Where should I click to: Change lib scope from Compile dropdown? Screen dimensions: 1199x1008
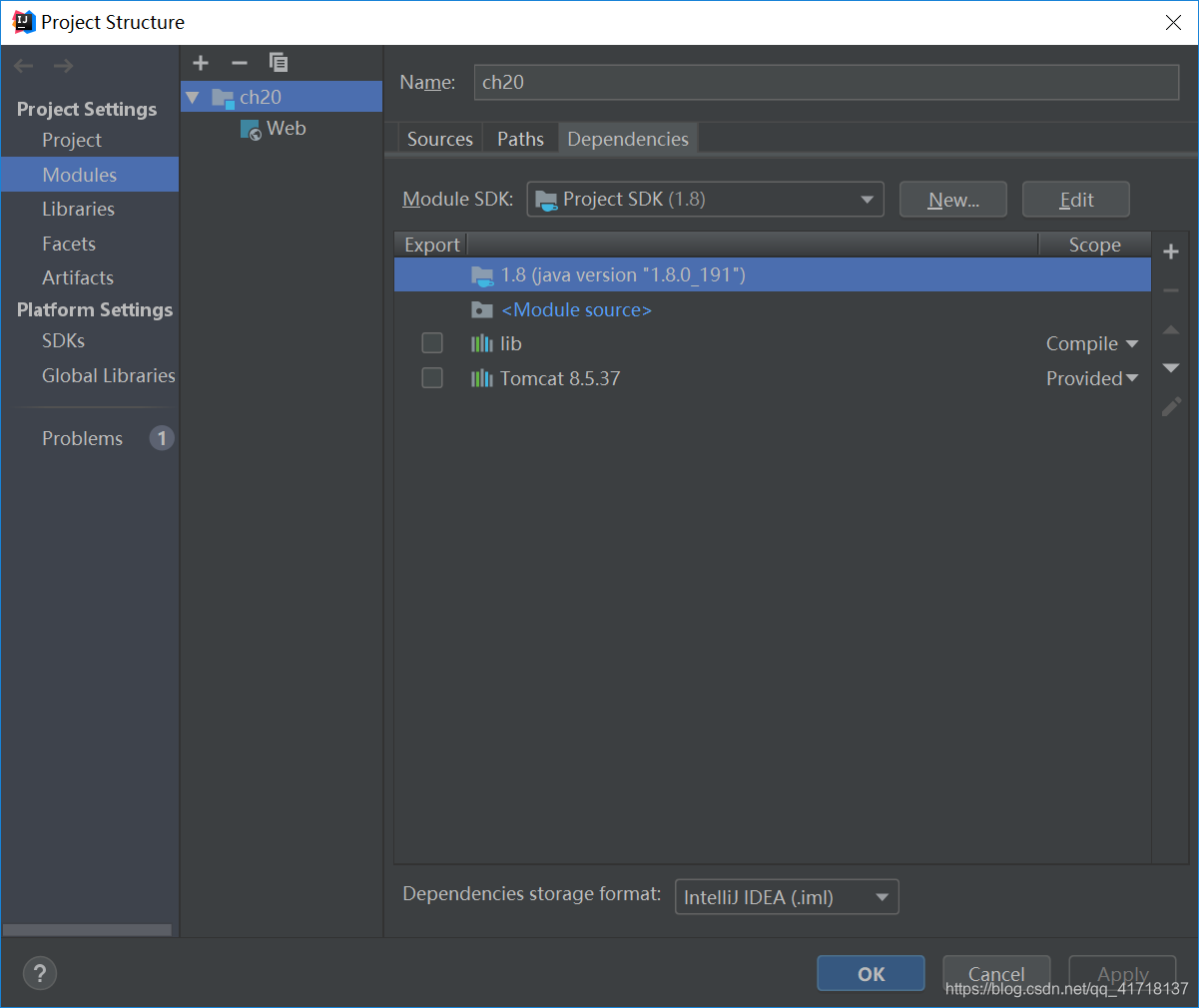point(1091,343)
